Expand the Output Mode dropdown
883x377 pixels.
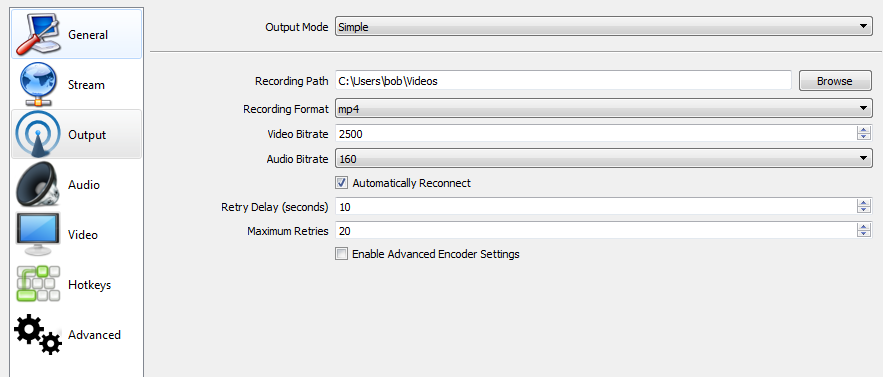tap(604, 26)
